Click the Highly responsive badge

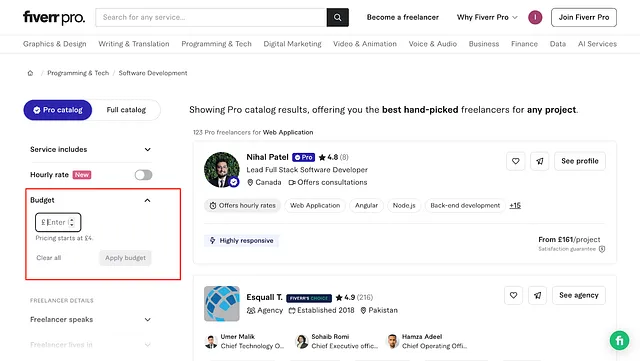242,241
